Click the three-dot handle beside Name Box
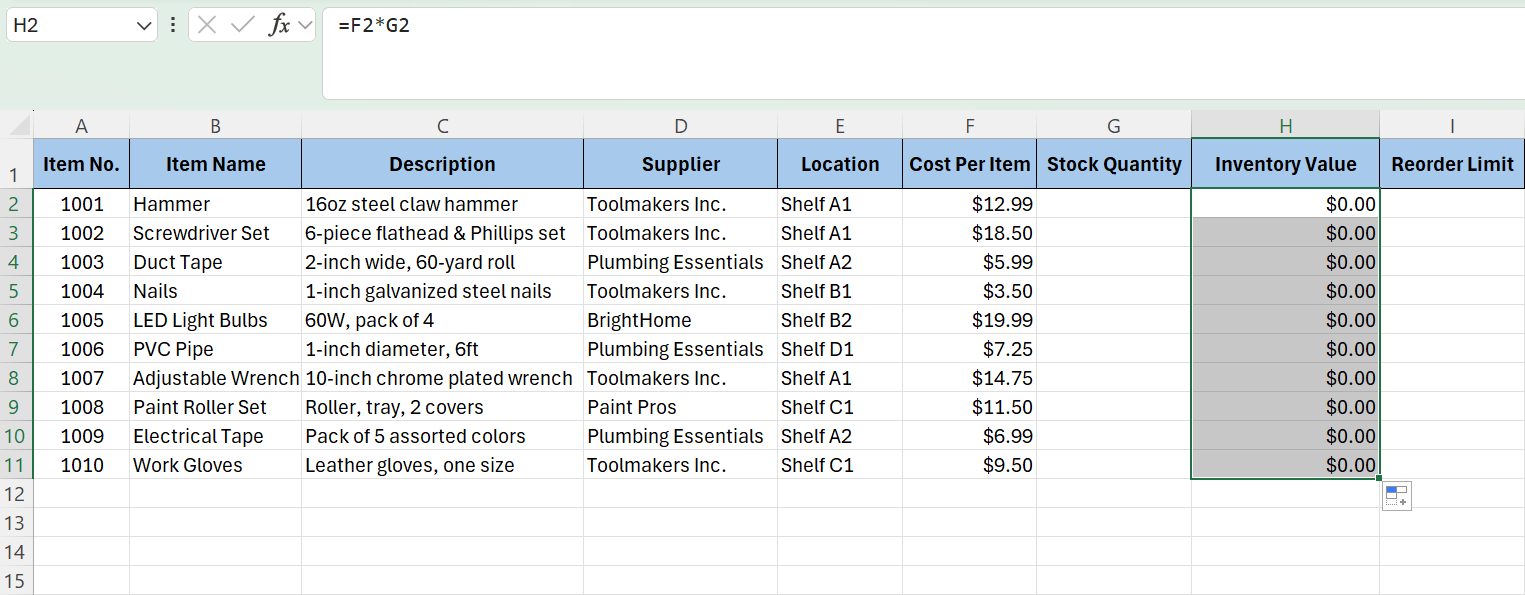Image resolution: width=1525 pixels, height=595 pixels. click(x=173, y=26)
